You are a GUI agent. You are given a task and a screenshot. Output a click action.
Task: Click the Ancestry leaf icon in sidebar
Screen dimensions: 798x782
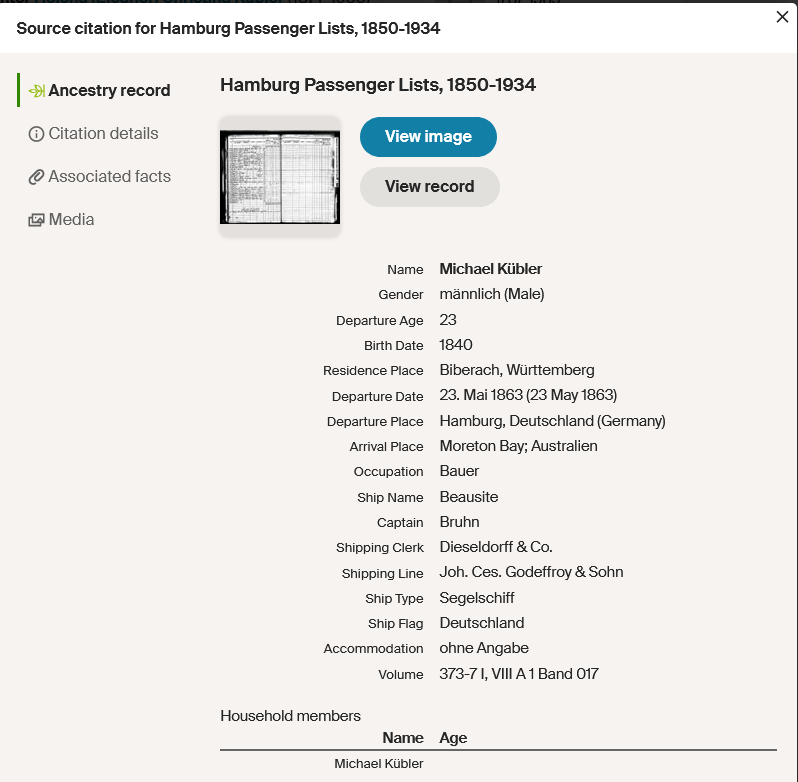(x=37, y=91)
